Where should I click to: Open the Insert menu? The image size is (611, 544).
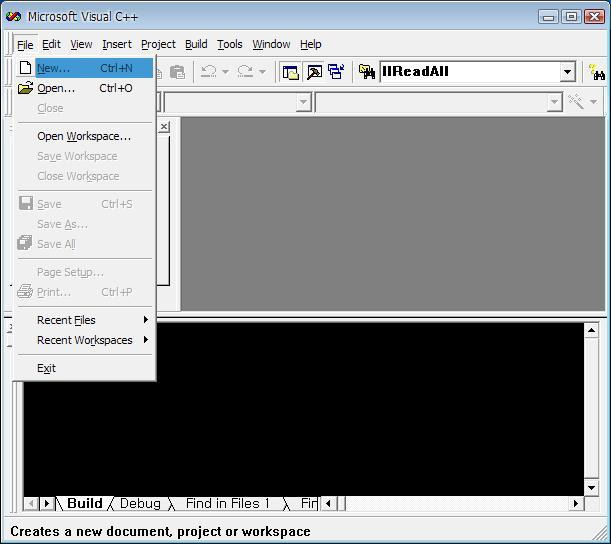click(117, 44)
